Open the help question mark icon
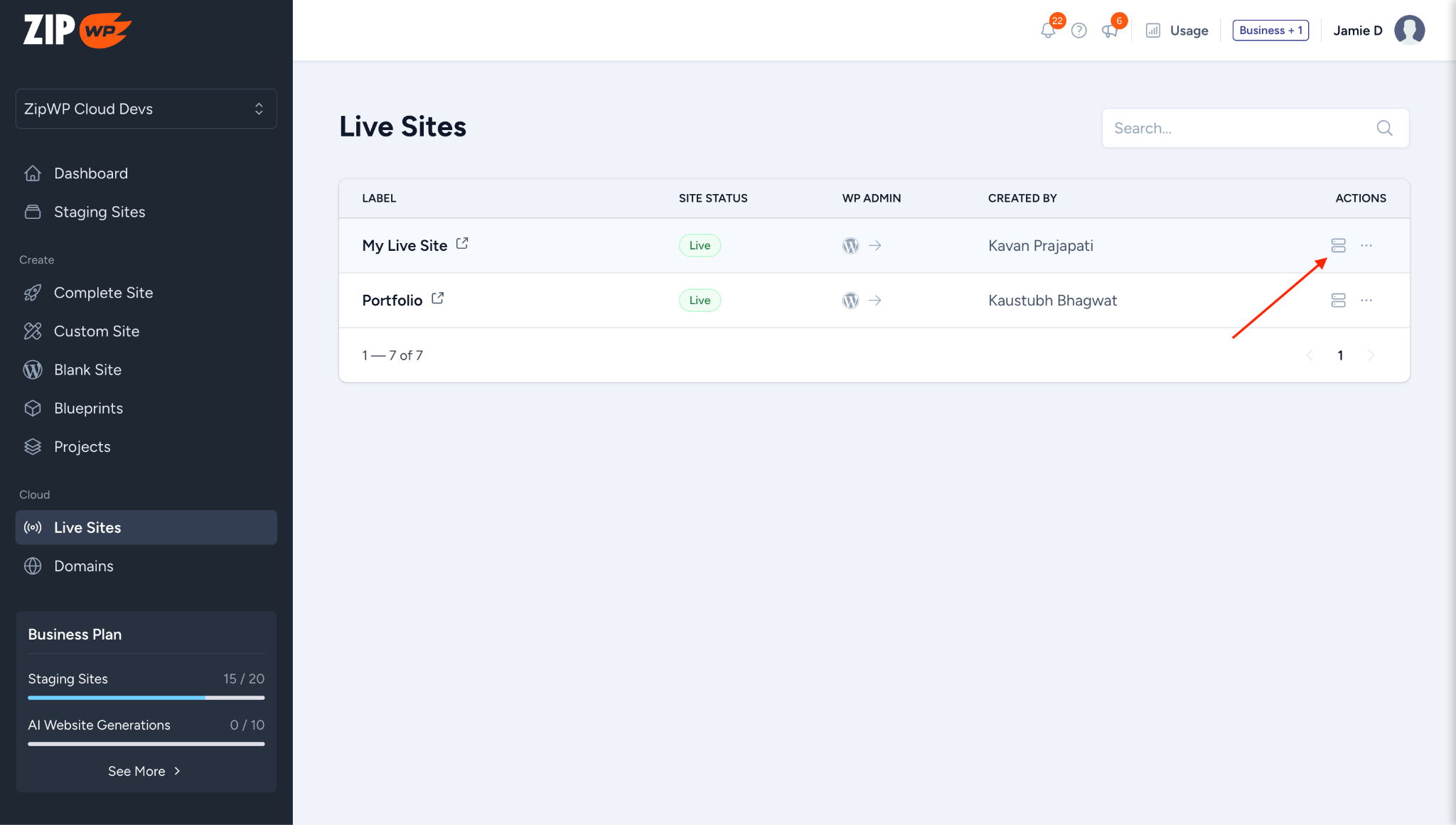The height and width of the screenshot is (825, 1456). 1078,31
